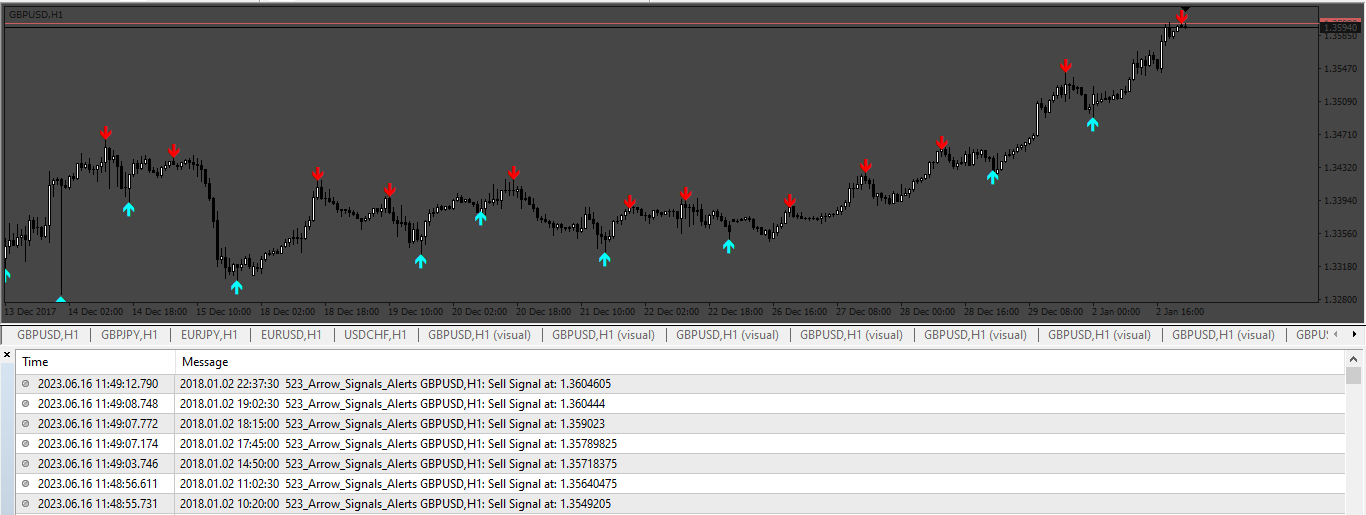Sort the log by the Time column header

pyautogui.click(x=96, y=362)
